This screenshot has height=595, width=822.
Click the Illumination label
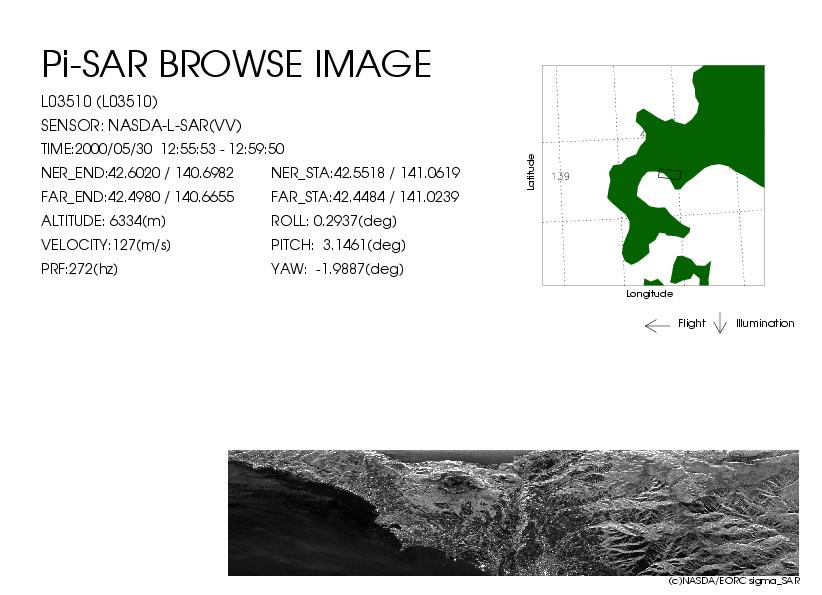point(765,323)
